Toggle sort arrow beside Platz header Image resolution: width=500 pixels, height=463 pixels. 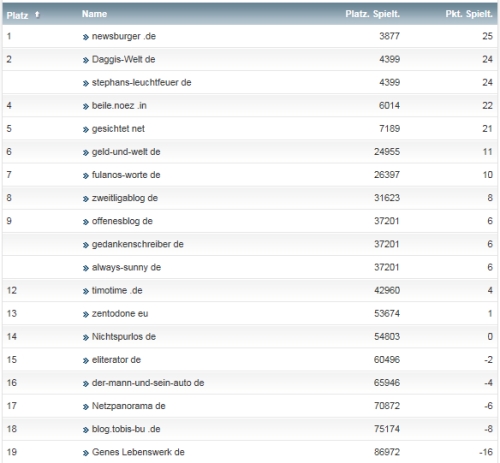click(37, 14)
